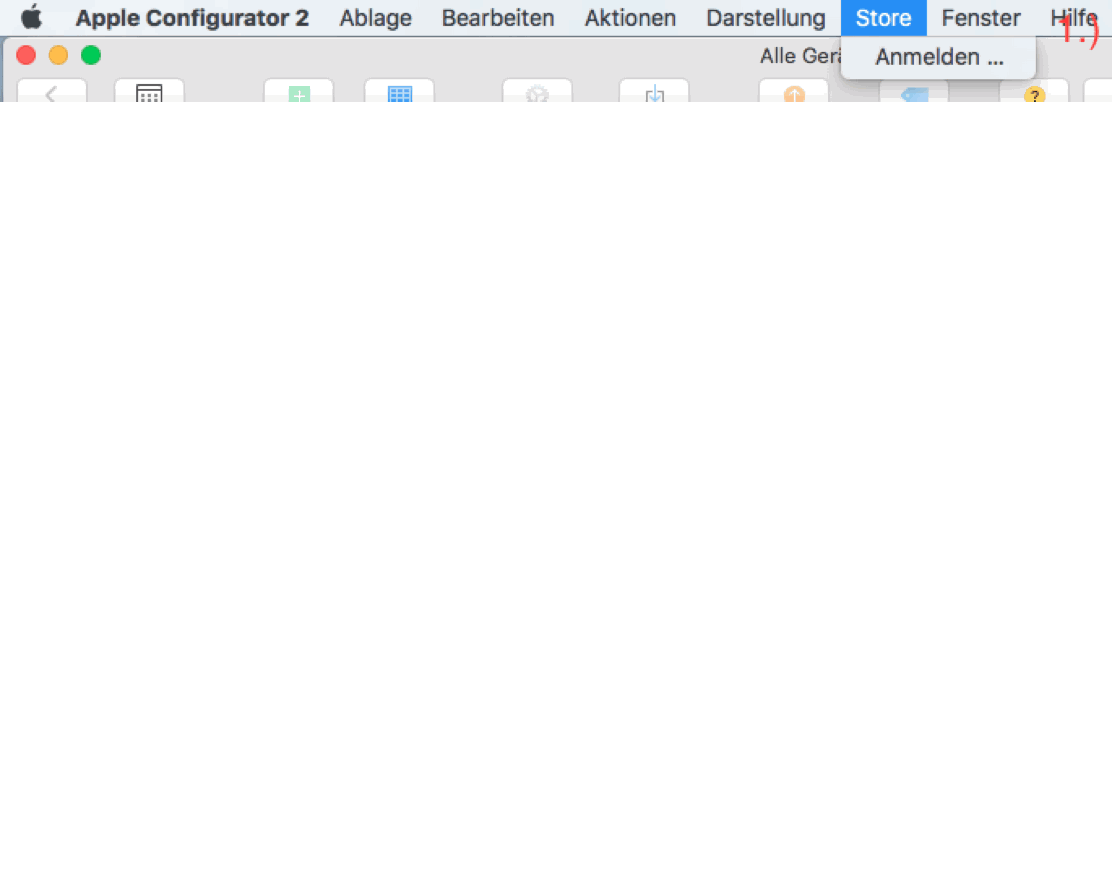Click the yellow question mark Help icon
This screenshot has height=889, width=1112.
(1034, 93)
